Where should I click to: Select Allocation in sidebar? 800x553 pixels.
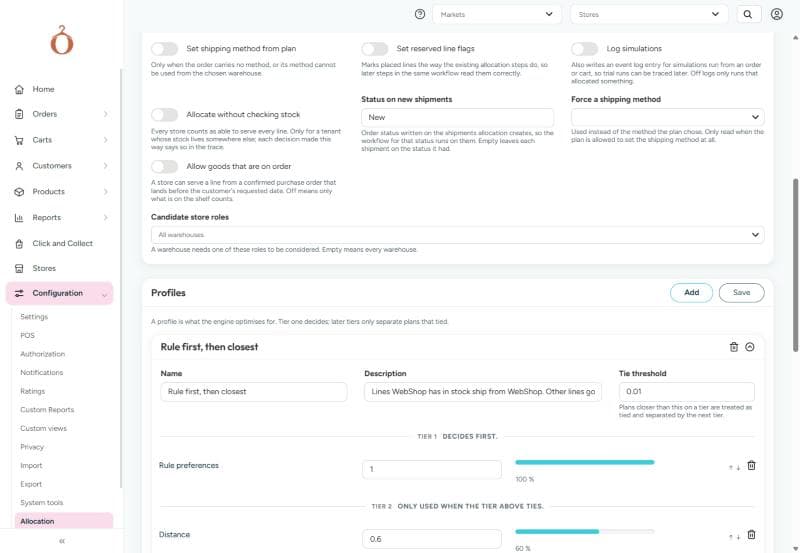coord(64,521)
